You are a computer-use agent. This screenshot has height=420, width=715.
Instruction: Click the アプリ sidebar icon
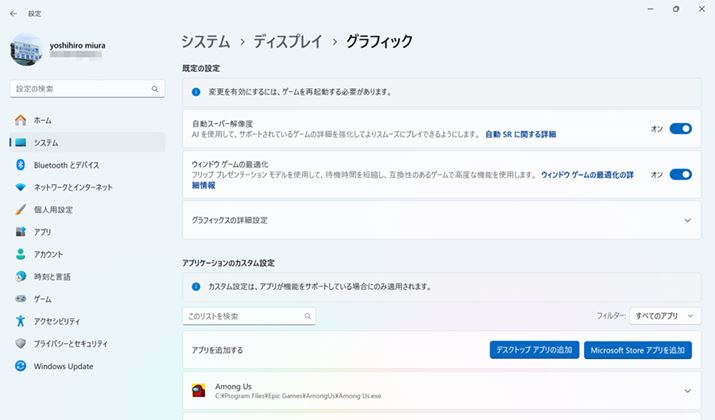pyautogui.click(x=20, y=232)
